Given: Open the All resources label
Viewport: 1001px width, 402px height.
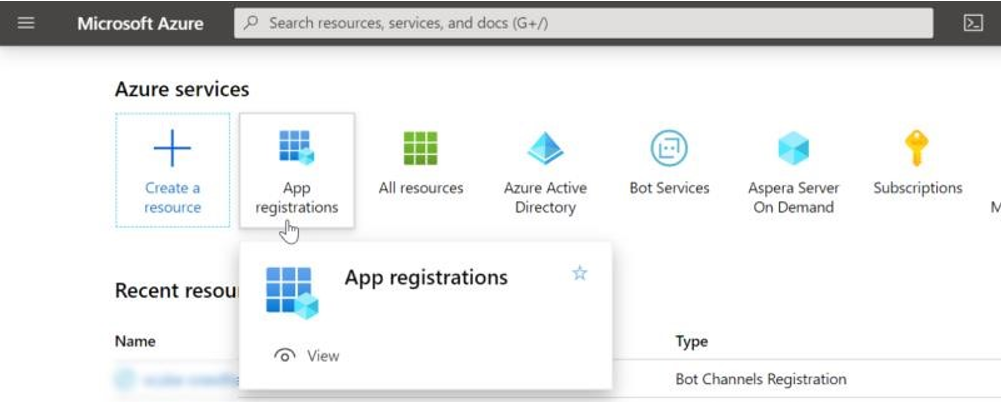Looking at the screenshot, I should click(x=421, y=188).
